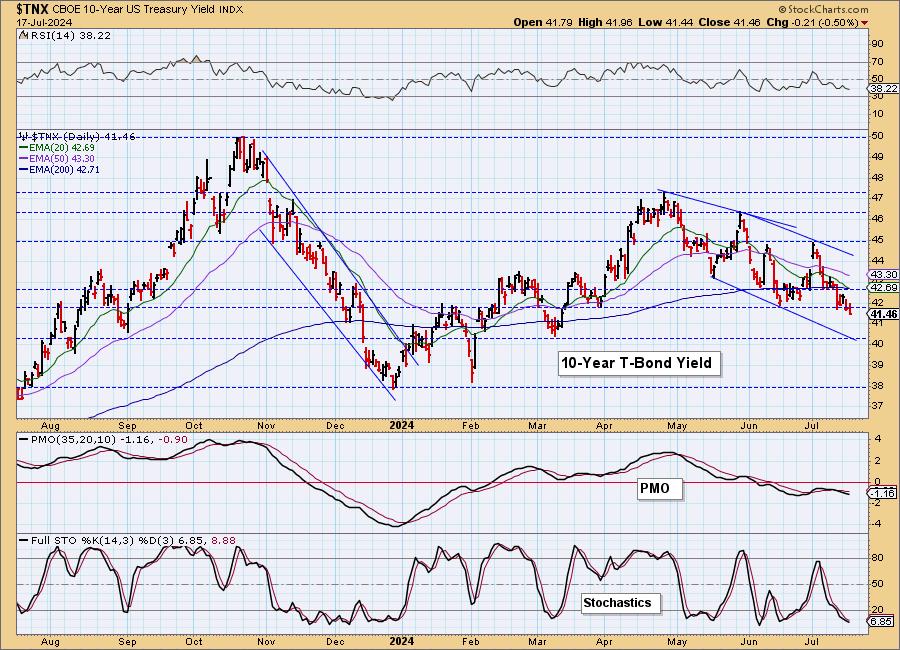Image resolution: width=900 pixels, height=650 pixels.
Task: Click the May label under the price panel
Action: point(677,426)
